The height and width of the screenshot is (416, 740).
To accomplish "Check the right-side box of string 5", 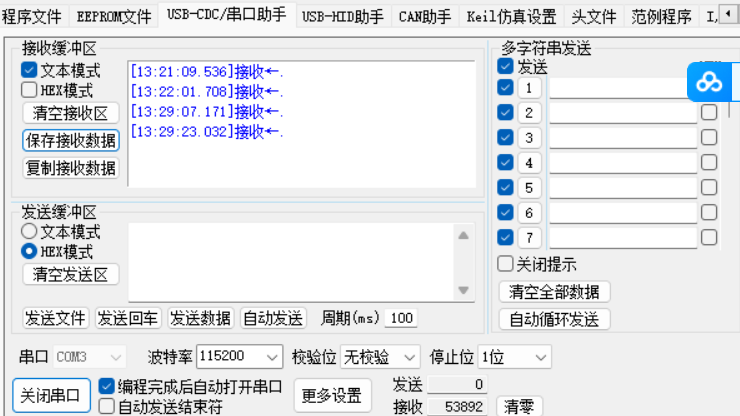I will tap(709, 187).
